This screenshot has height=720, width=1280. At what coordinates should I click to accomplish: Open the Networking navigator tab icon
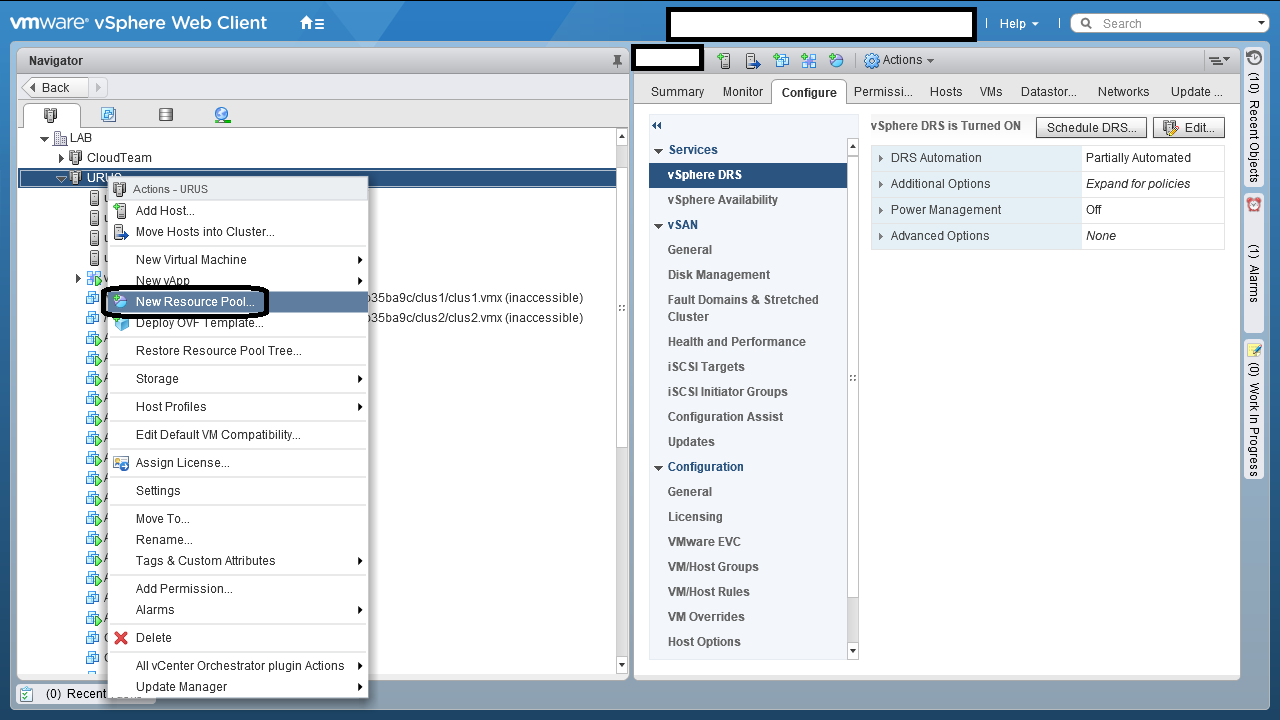coord(222,115)
